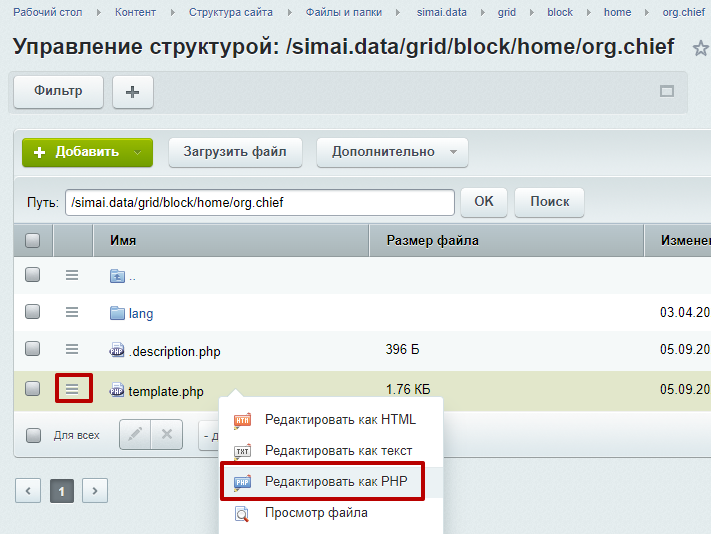Click the 'Загрузить файл' button
This screenshot has width=711, height=534.
tap(235, 152)
